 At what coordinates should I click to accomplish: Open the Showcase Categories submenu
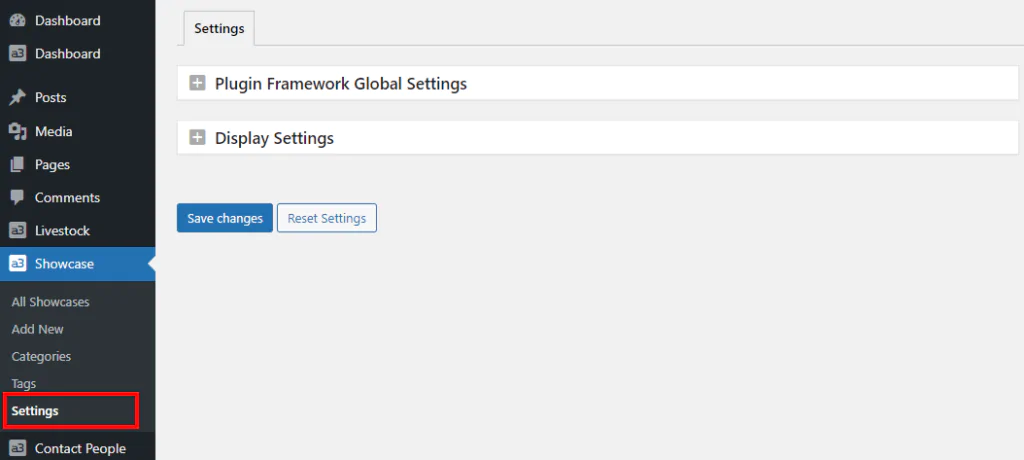41,357
